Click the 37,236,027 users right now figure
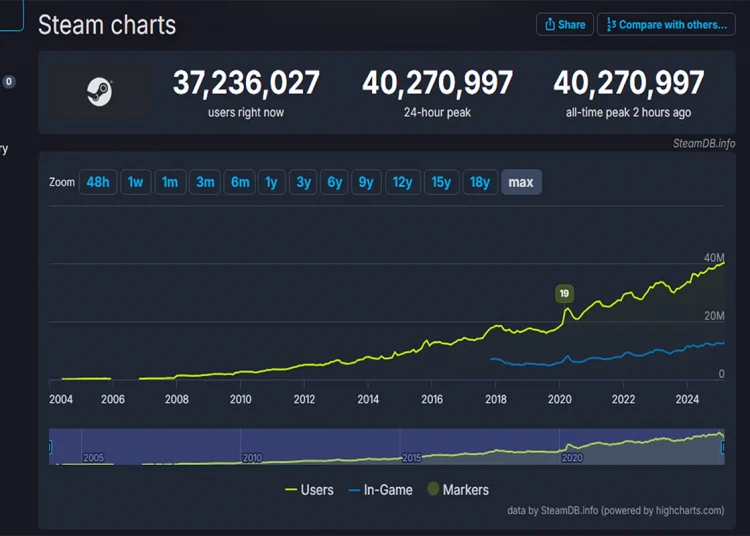This screenshot has width=750, height=536. click(x=246, y=83)
